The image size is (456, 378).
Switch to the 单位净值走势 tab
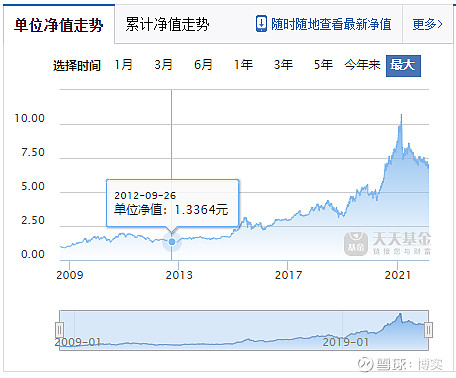point(59,25)
